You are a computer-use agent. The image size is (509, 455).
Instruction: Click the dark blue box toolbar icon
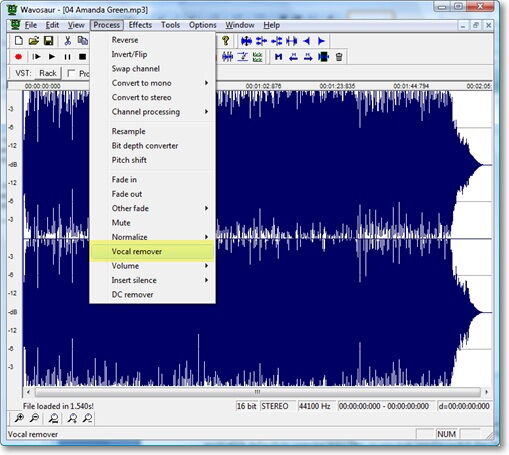pos(323,57)
